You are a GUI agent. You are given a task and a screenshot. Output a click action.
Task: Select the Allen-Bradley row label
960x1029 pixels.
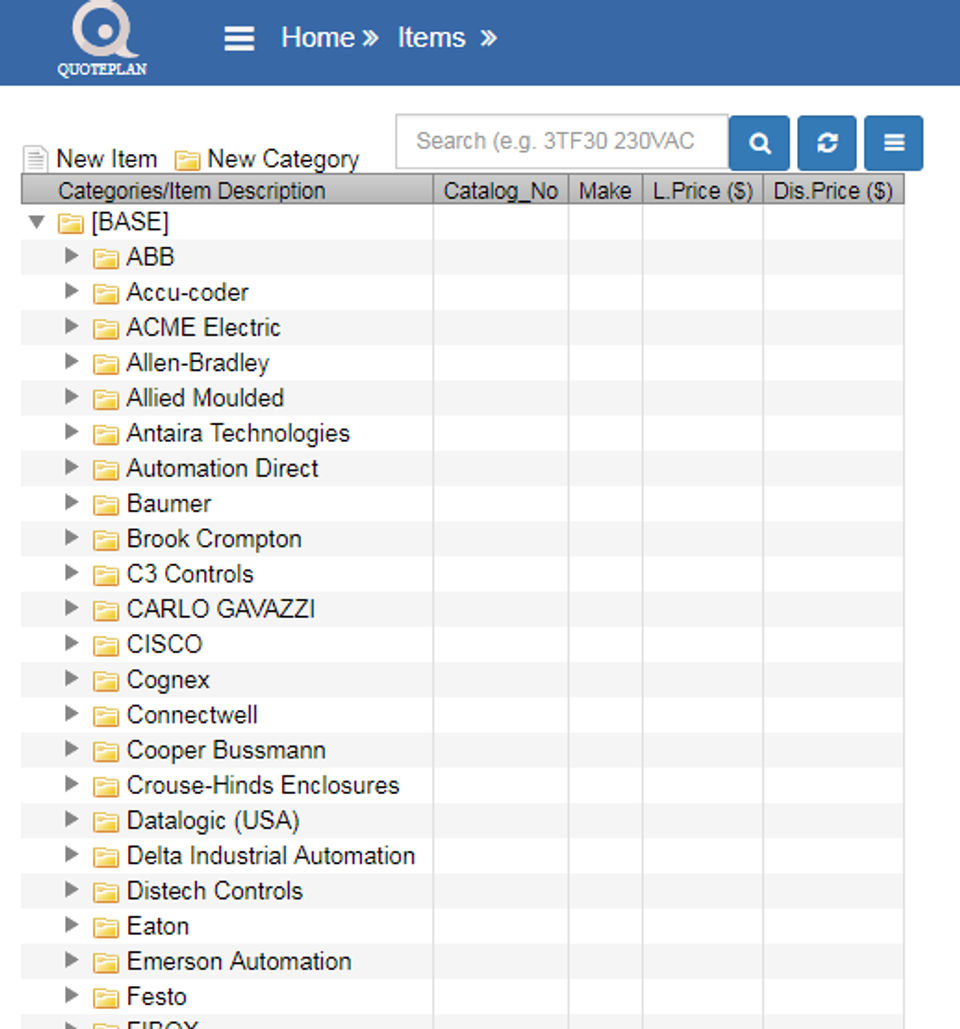pyautogui.click(x=198, y=362)
